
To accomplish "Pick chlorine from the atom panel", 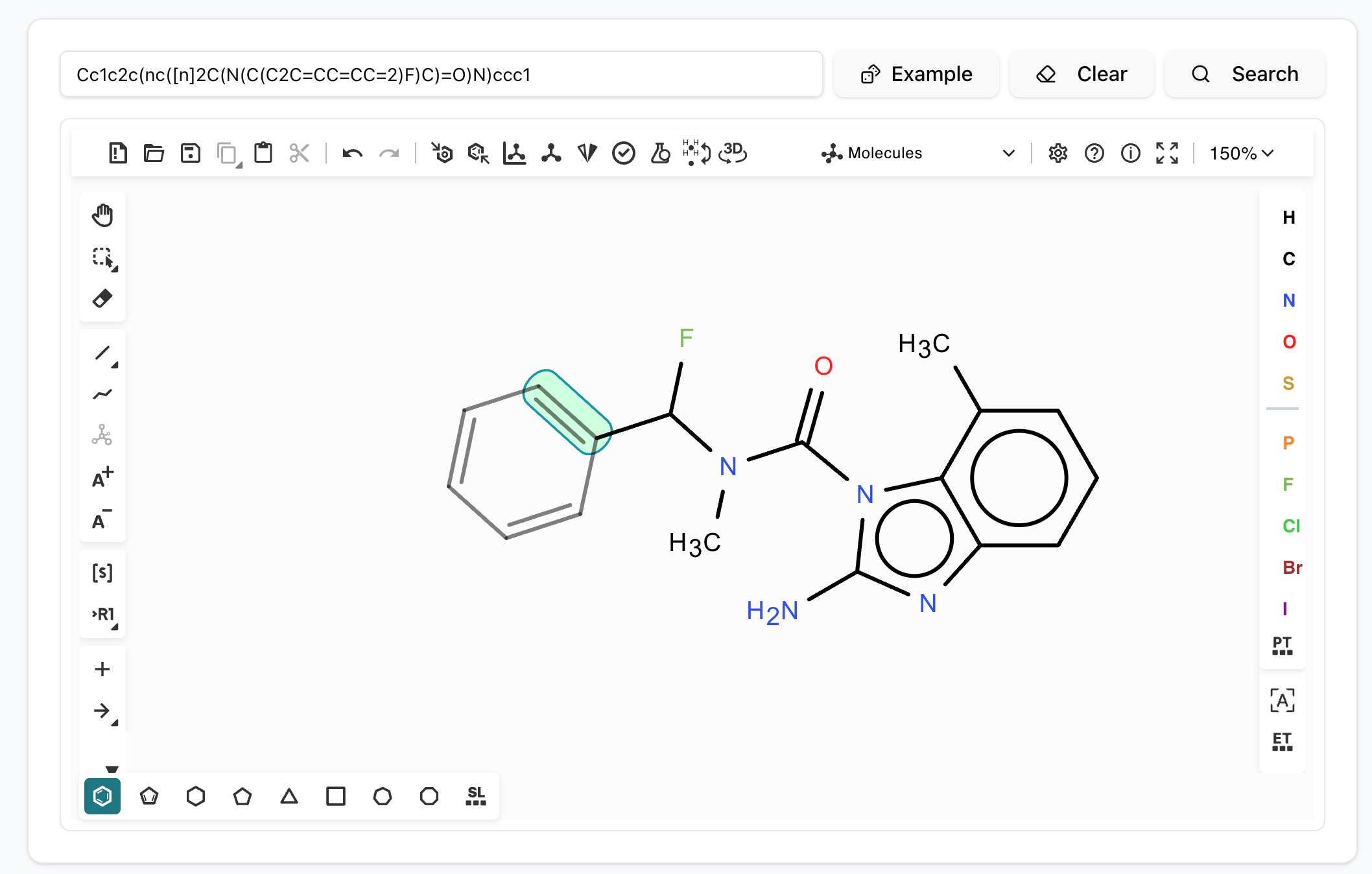I will click(1291, 526).
